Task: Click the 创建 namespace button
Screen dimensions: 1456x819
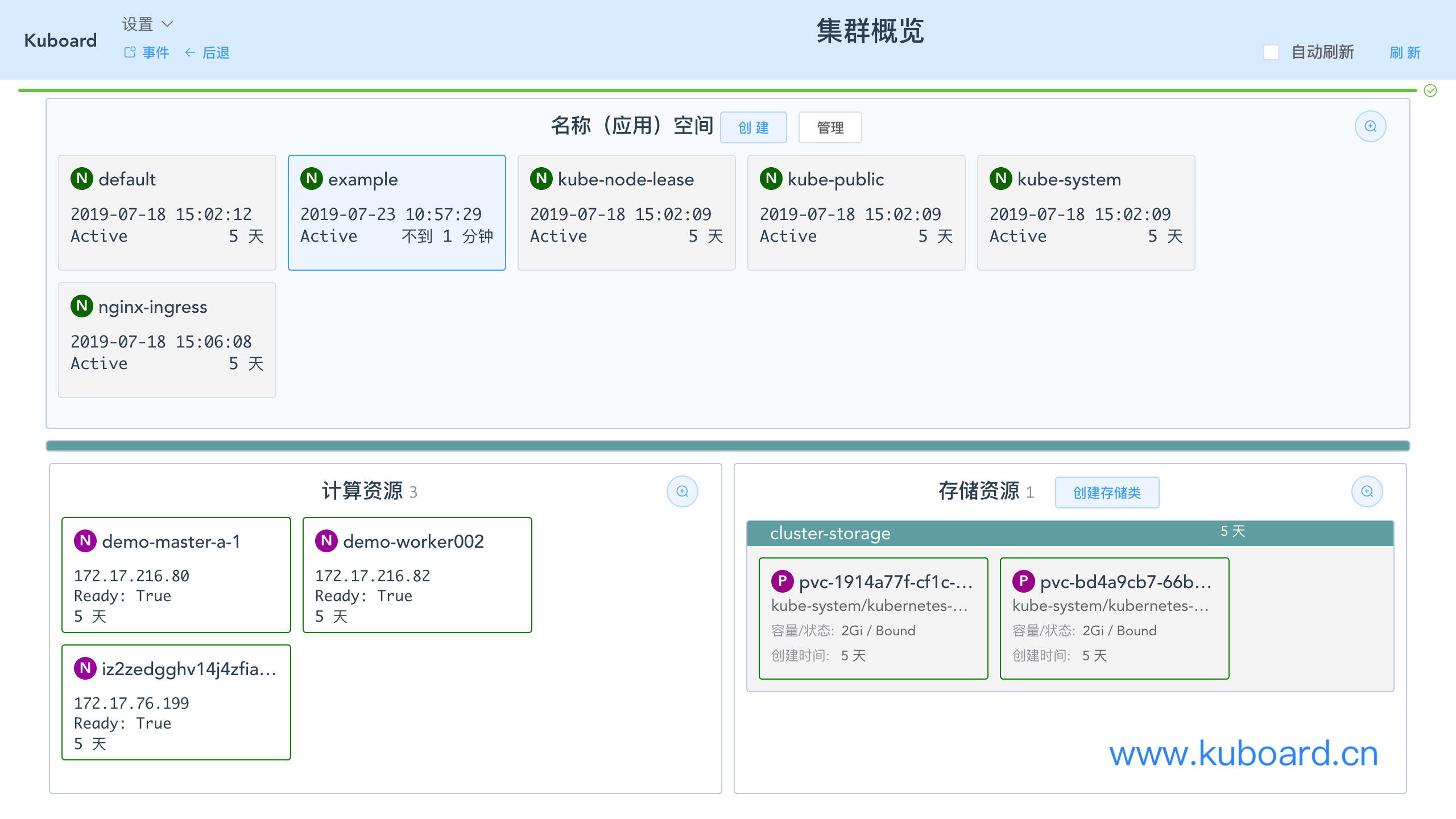Action: point(754,127)
